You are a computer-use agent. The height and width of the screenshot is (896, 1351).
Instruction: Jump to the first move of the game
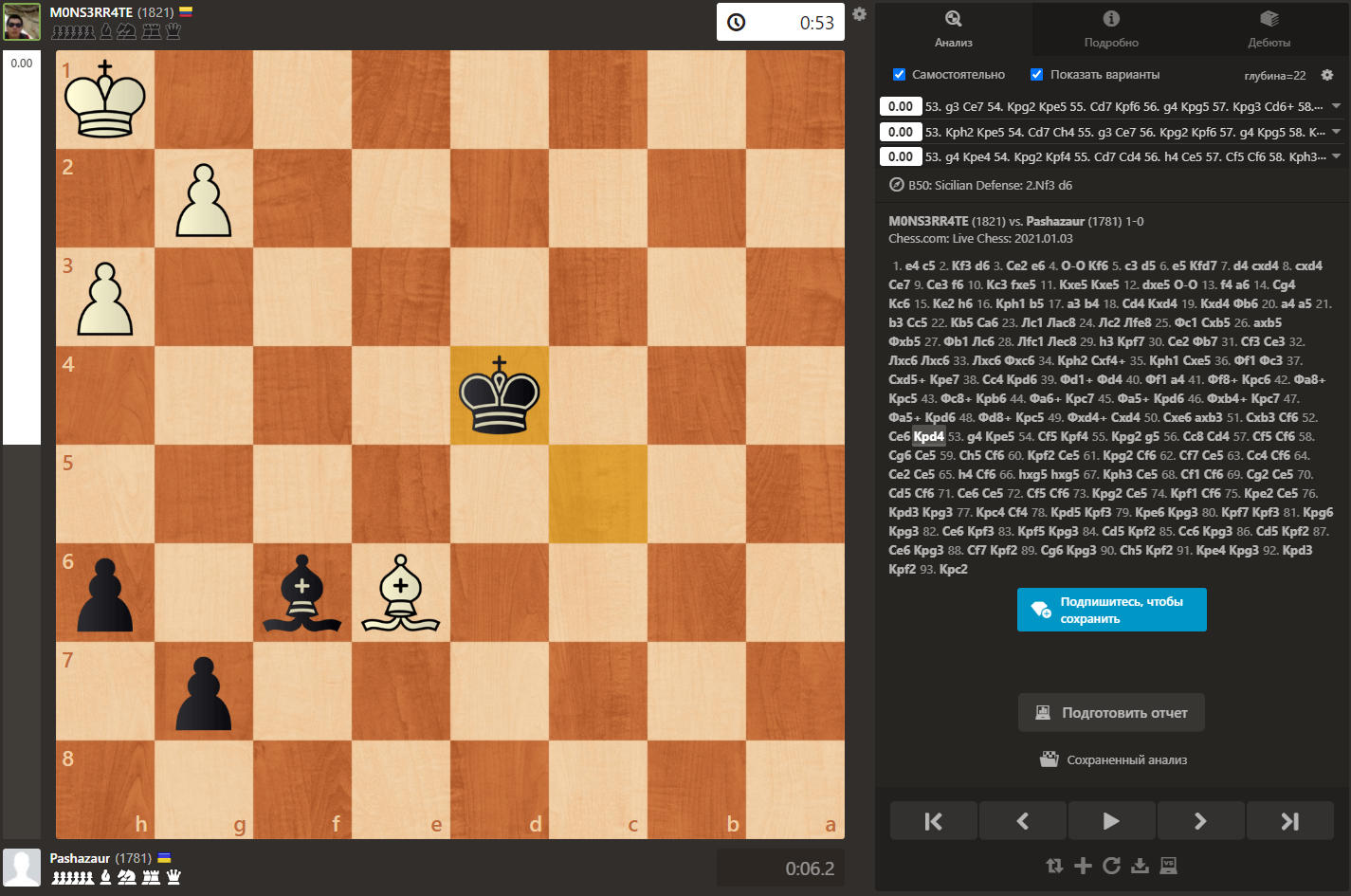pos(933,821)
